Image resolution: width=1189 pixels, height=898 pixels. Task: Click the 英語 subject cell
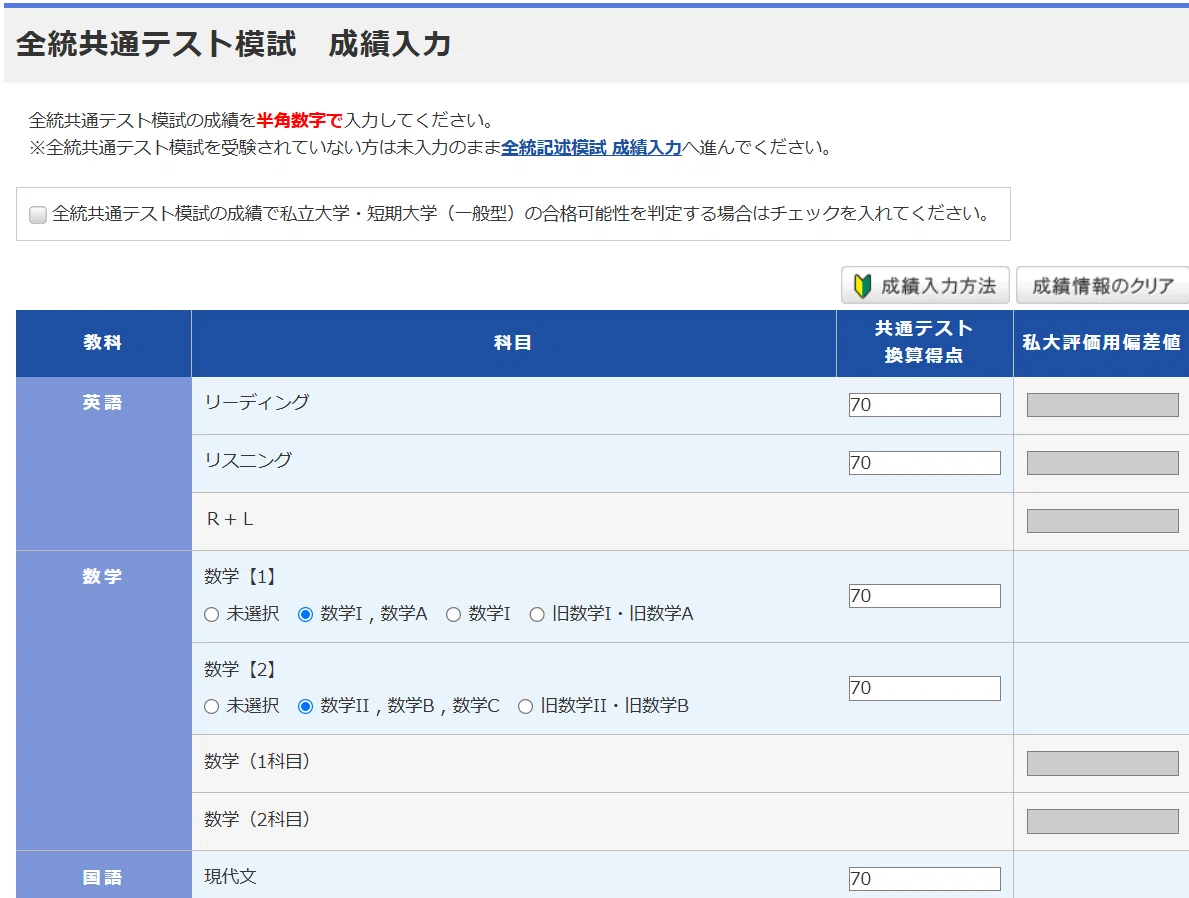pyautogui.click(x=103, y=463)
